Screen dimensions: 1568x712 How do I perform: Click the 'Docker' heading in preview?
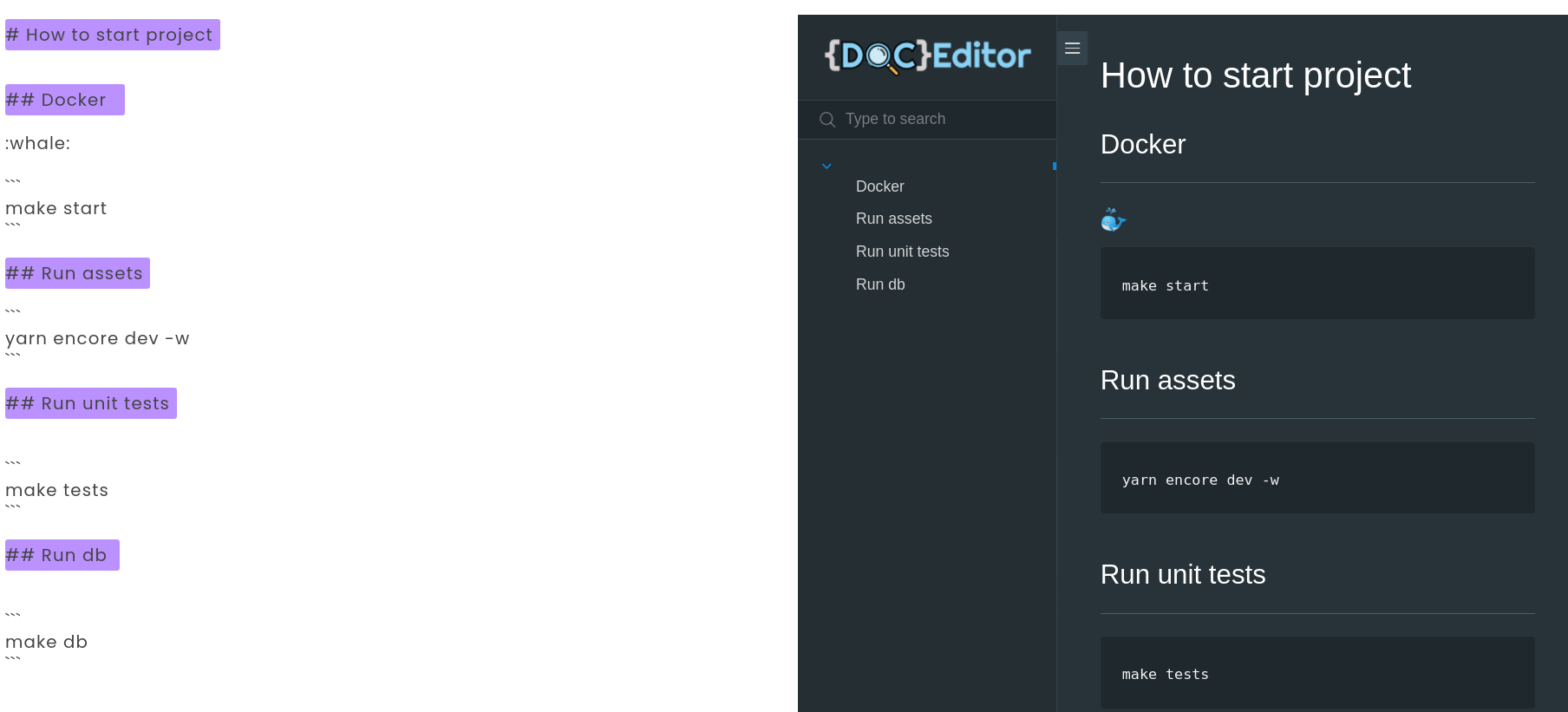coord(1143,144)
